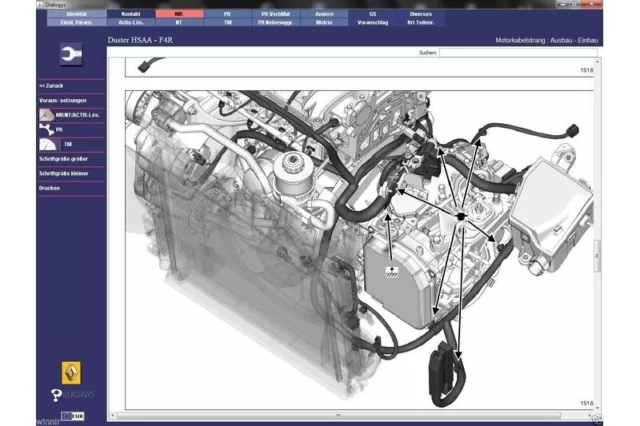Click the yellow Renault logo icon
640x426 pixels.
pos(71,373)
